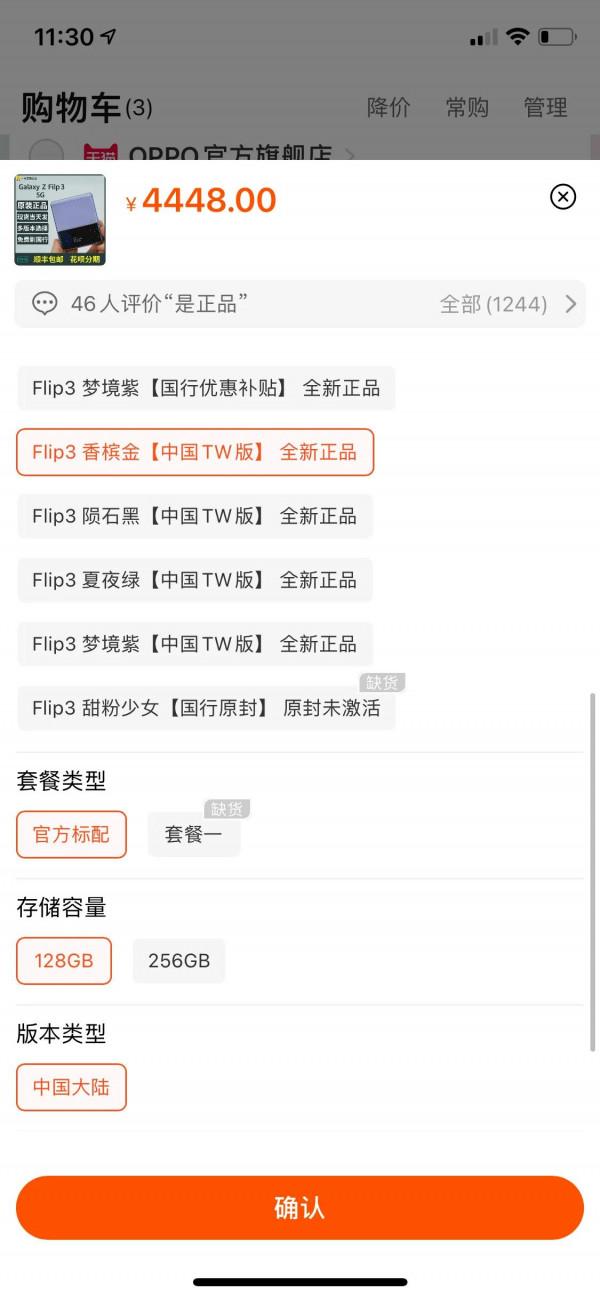Choose Flip3 陨石黑【中国TW版】 color

195,515
